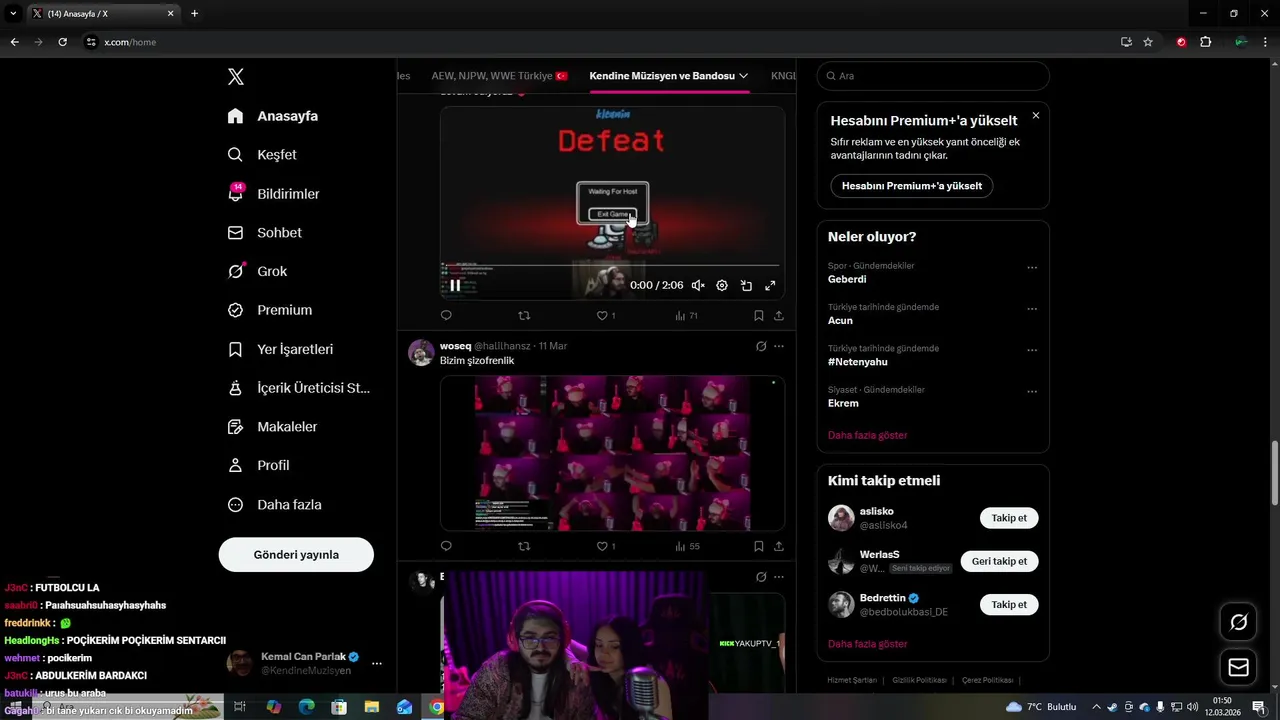1280x720 pixels.
Task: Follow back WerlasS
Action: 999,561
